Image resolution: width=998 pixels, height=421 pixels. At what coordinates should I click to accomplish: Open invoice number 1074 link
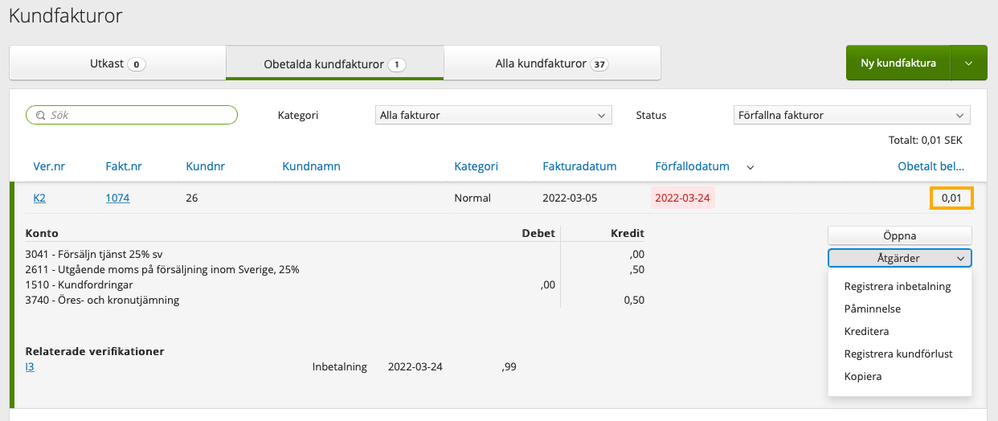coord(117,198)
